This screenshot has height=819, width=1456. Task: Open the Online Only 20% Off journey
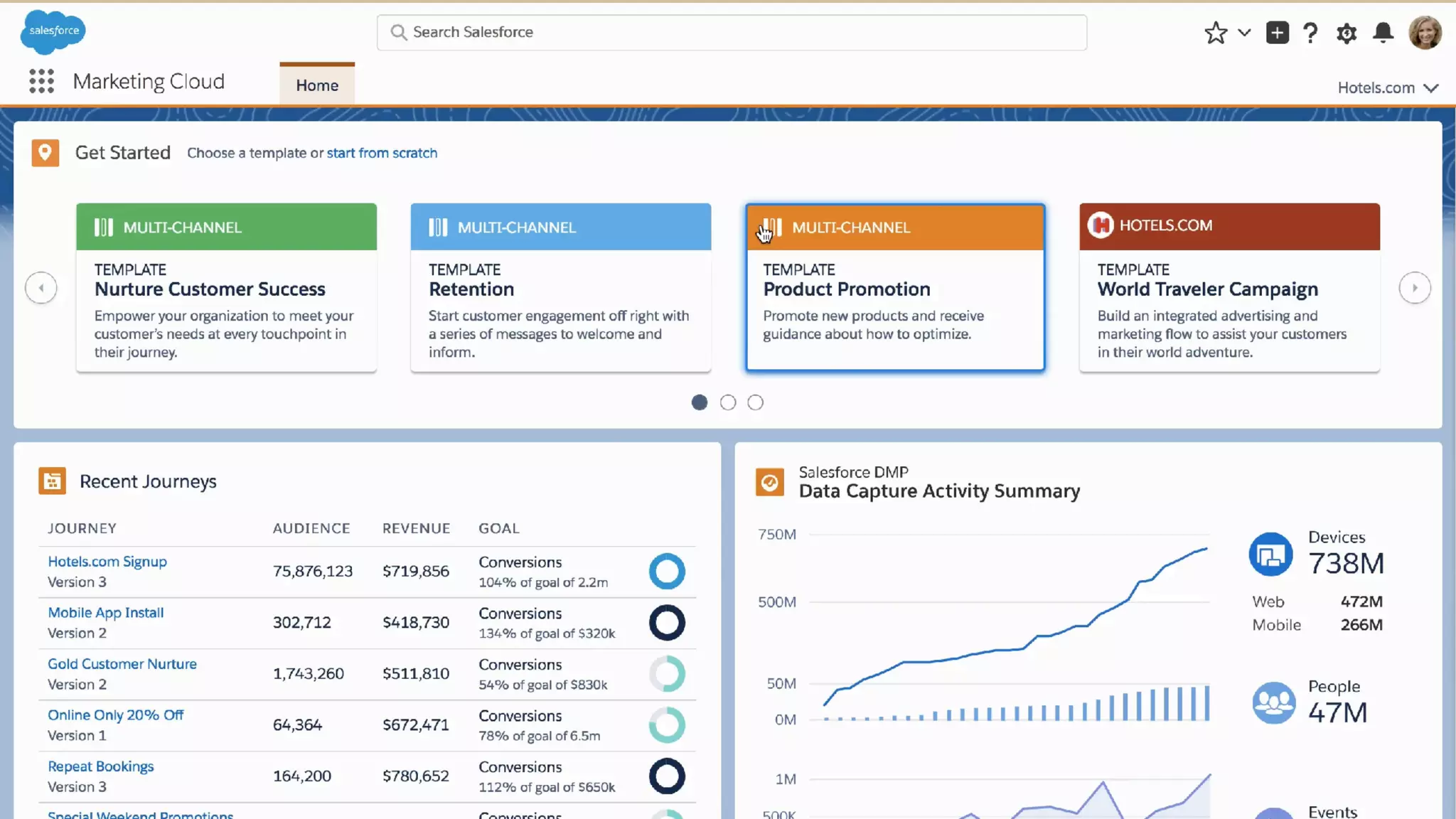(x=115, y=715)
